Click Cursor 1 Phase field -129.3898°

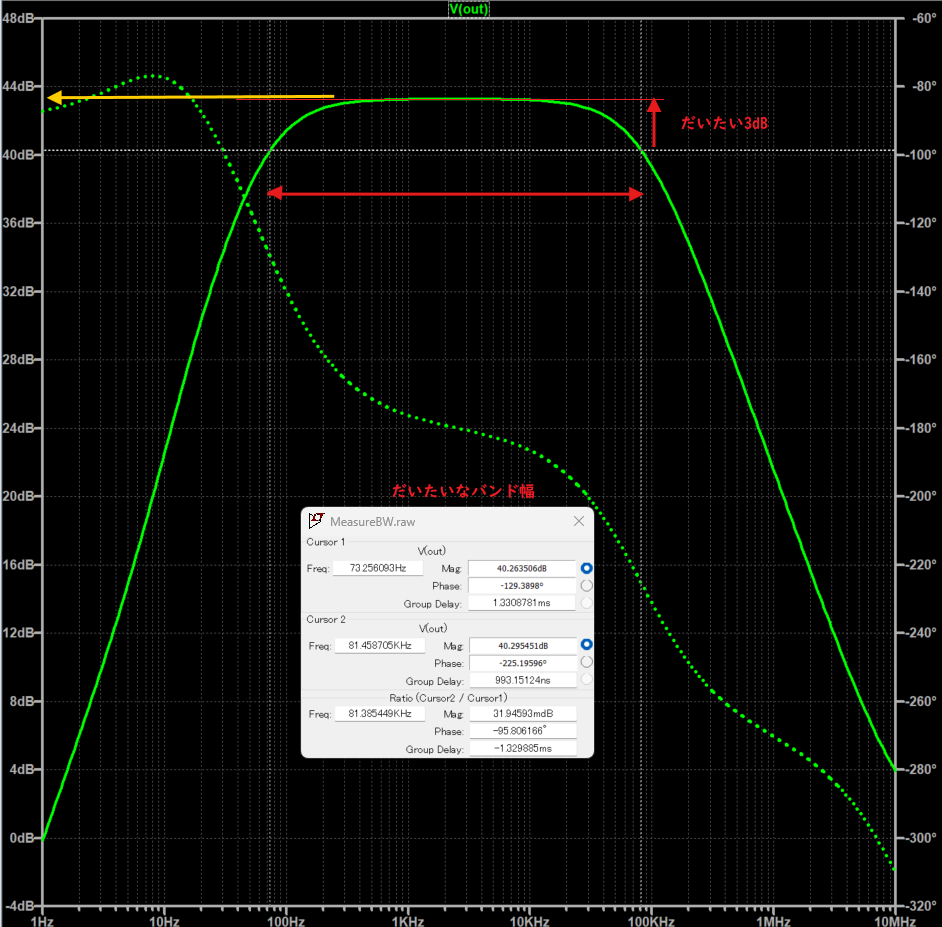521,586
